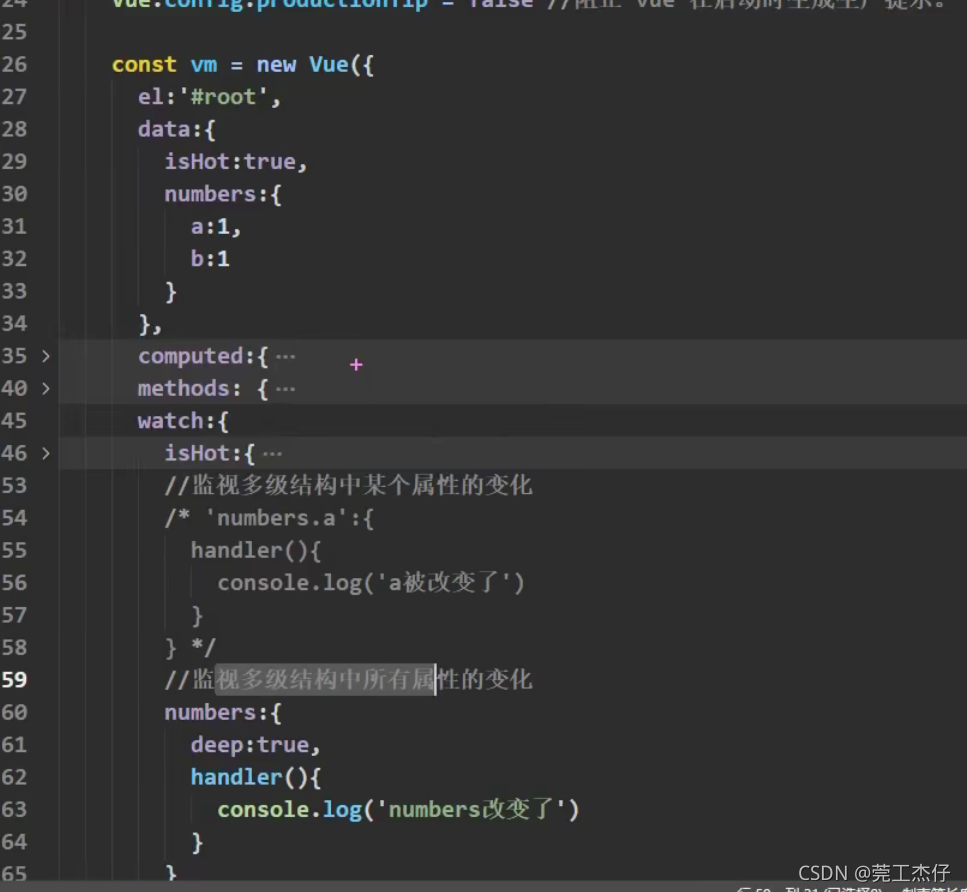
Task: Click the 'new' keyword on line 26
Action: pyautogui.click(x=276, y=65)
